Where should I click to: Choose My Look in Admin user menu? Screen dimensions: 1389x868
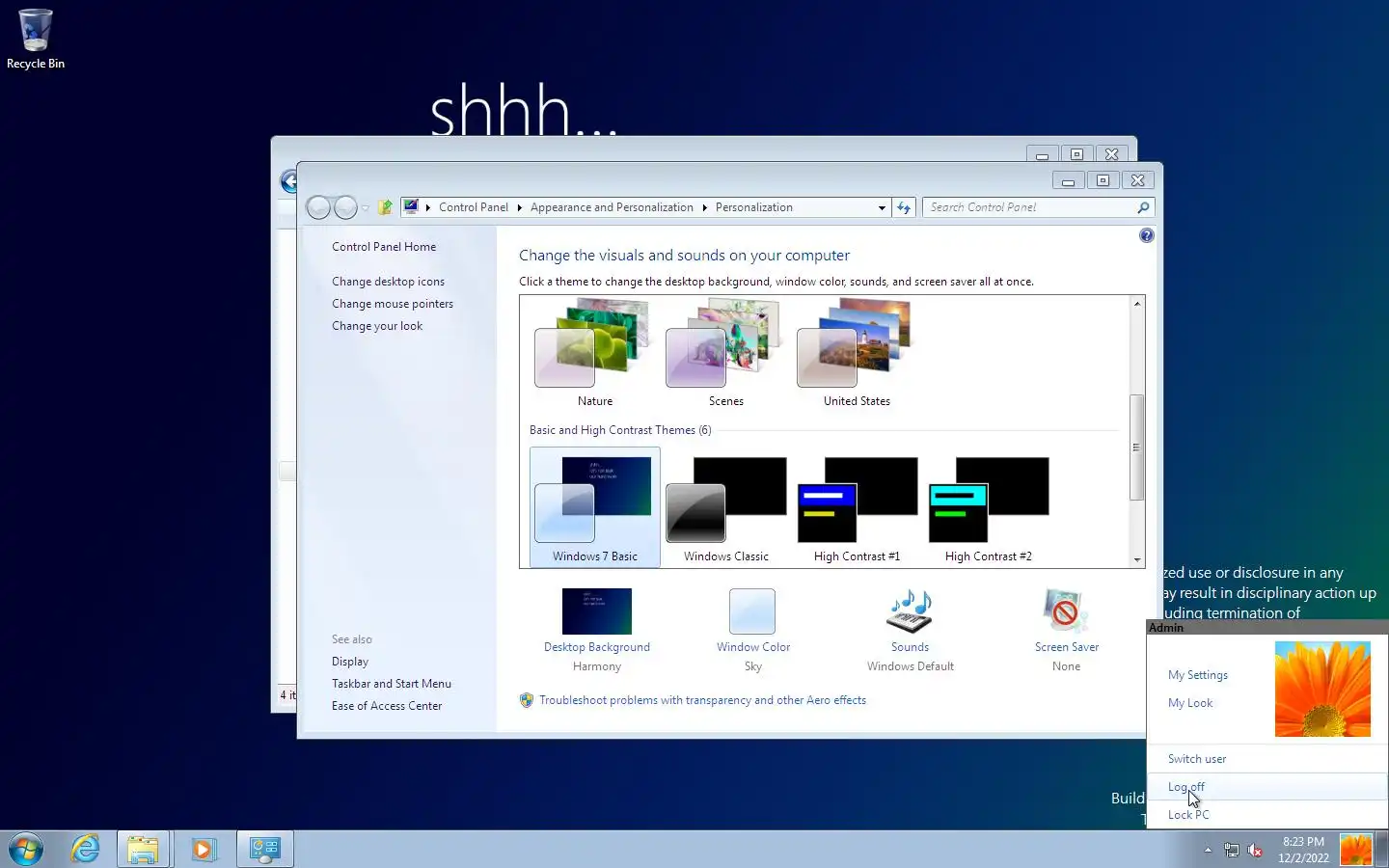tap(1189, 703)
